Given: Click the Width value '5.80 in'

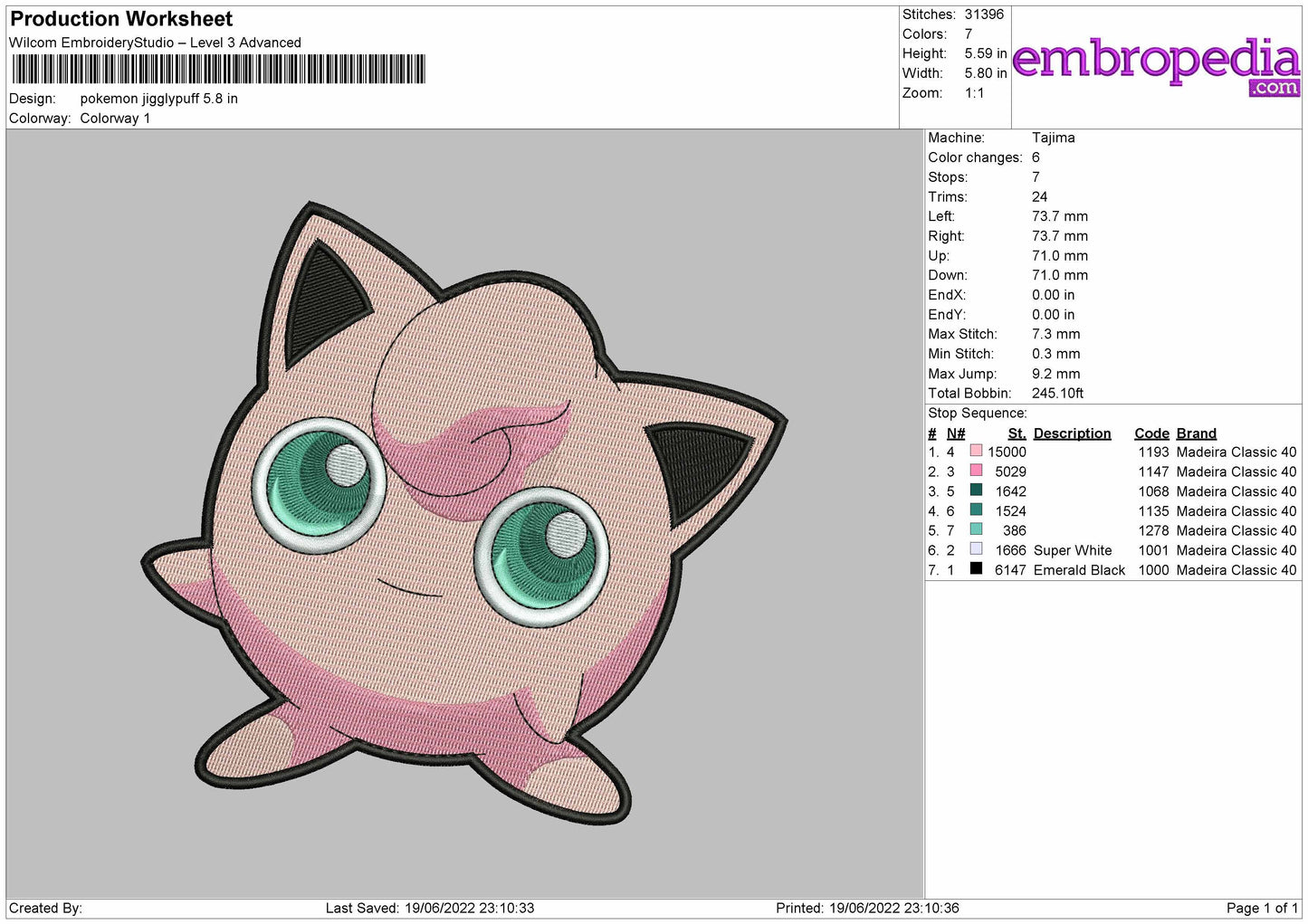Looking at the screenshot, I should 986,73.
